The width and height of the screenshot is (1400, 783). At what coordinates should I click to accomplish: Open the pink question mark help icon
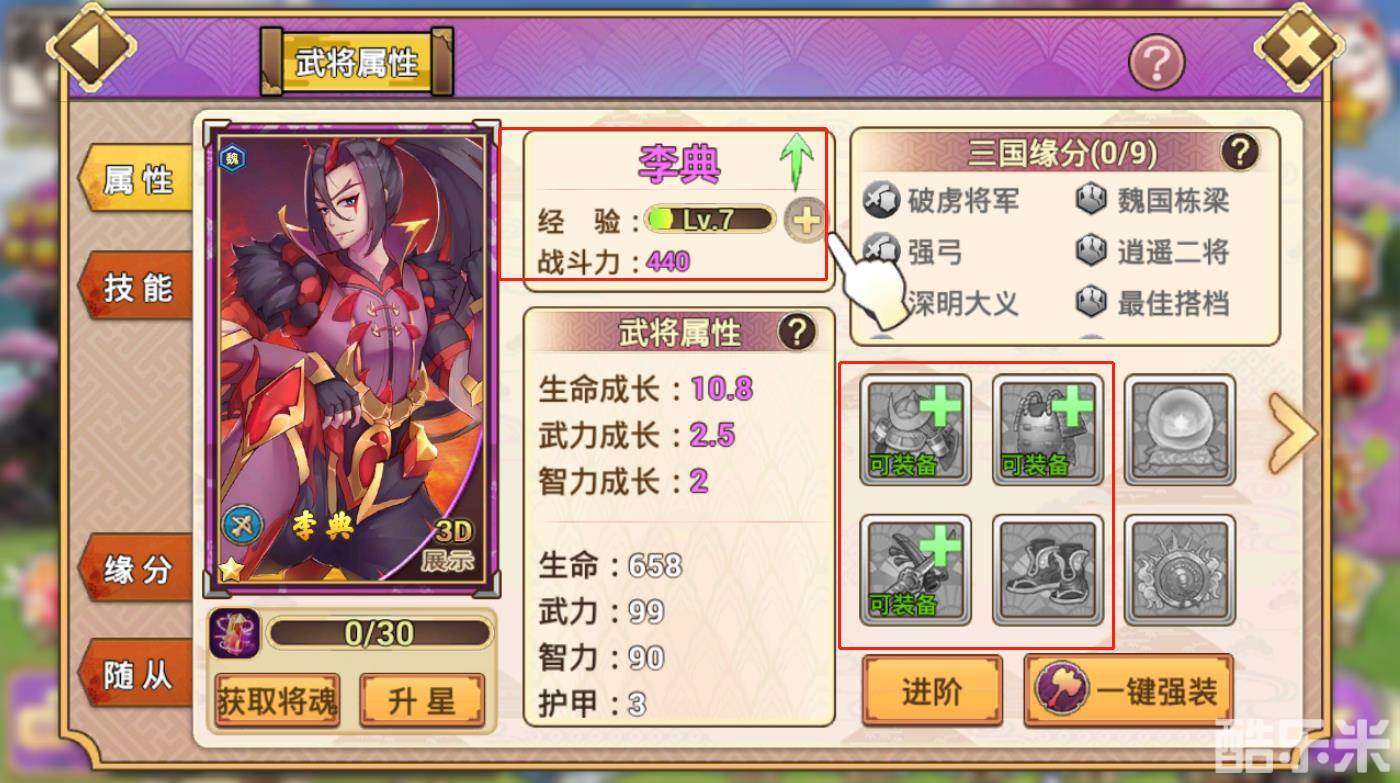[x=1157, y=63]
